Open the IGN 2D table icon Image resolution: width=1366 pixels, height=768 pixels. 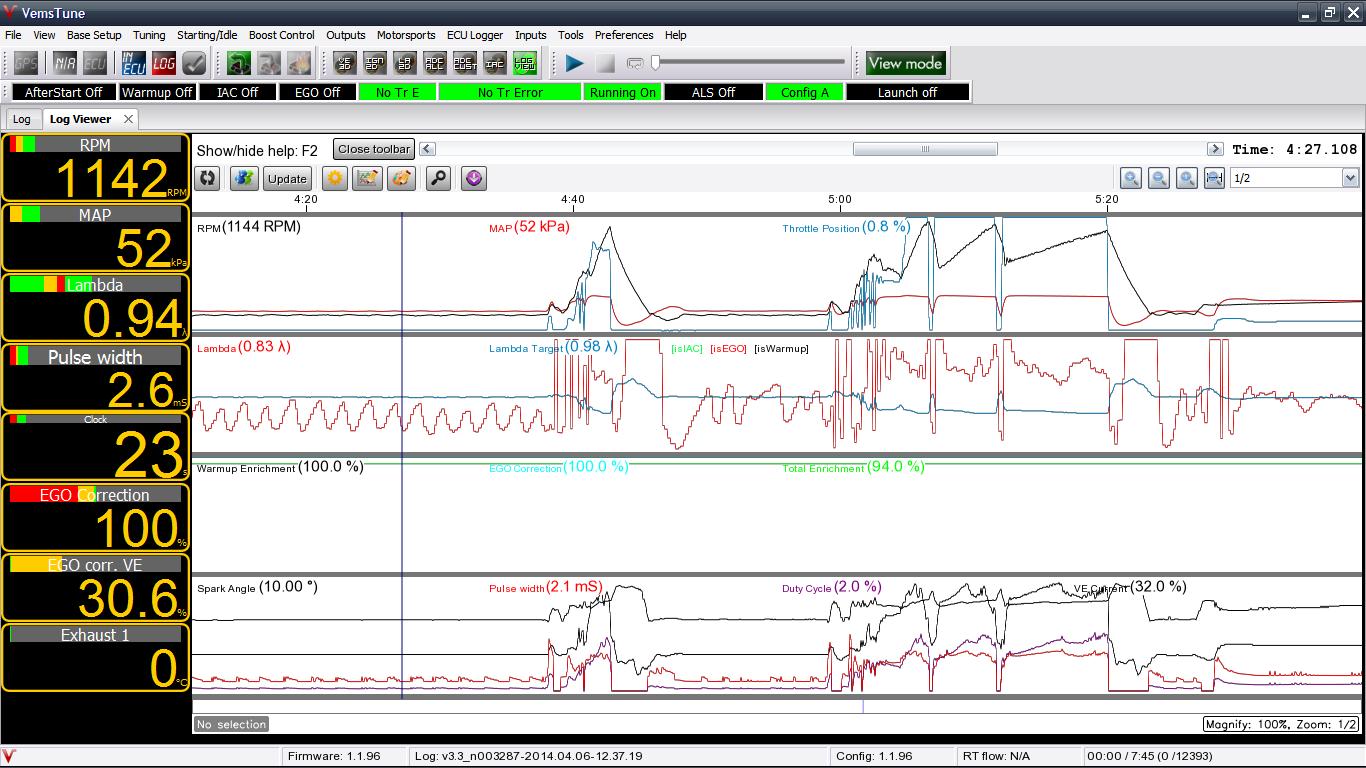(x=375, y=64)
